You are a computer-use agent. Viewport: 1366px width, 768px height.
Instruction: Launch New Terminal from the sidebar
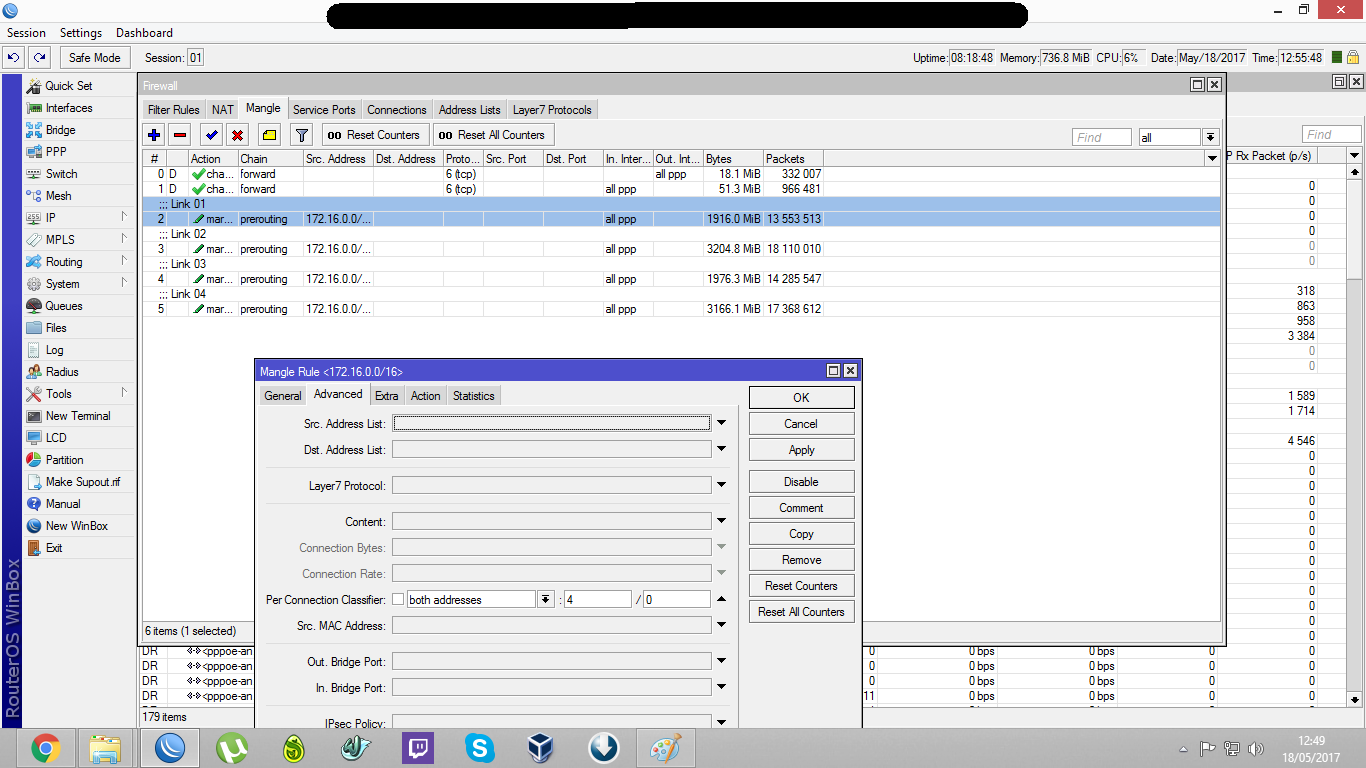[x=78, y=416]
